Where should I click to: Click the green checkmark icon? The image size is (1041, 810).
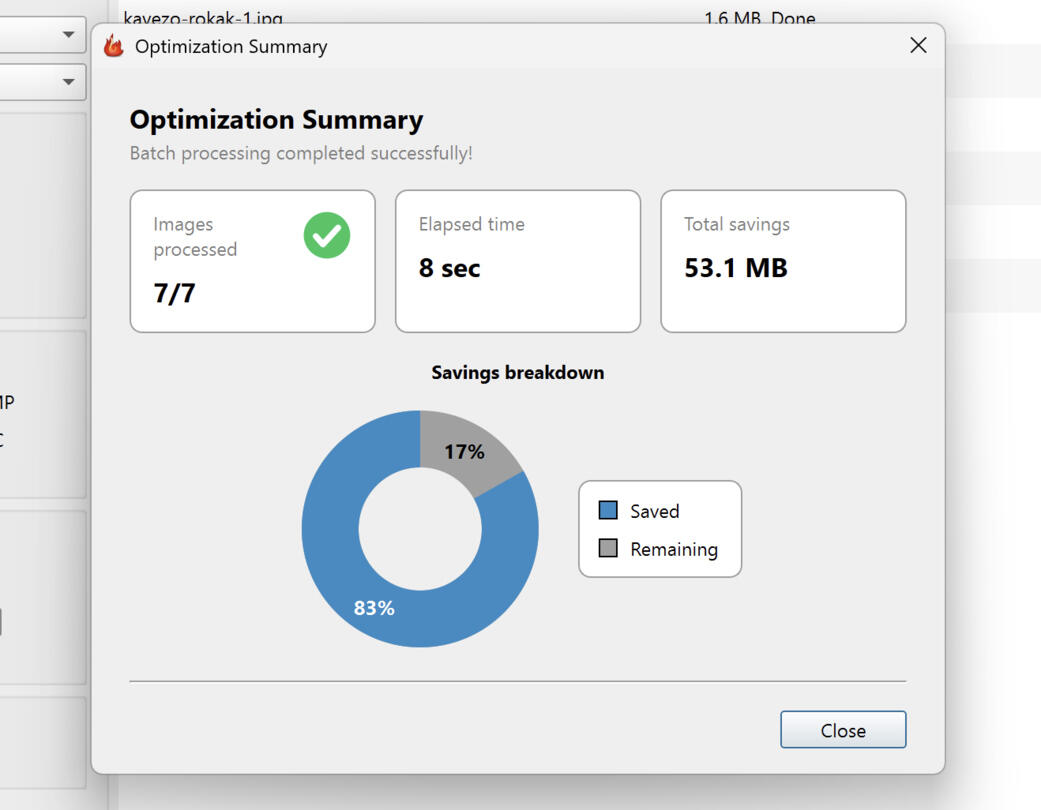pos(327,235)
